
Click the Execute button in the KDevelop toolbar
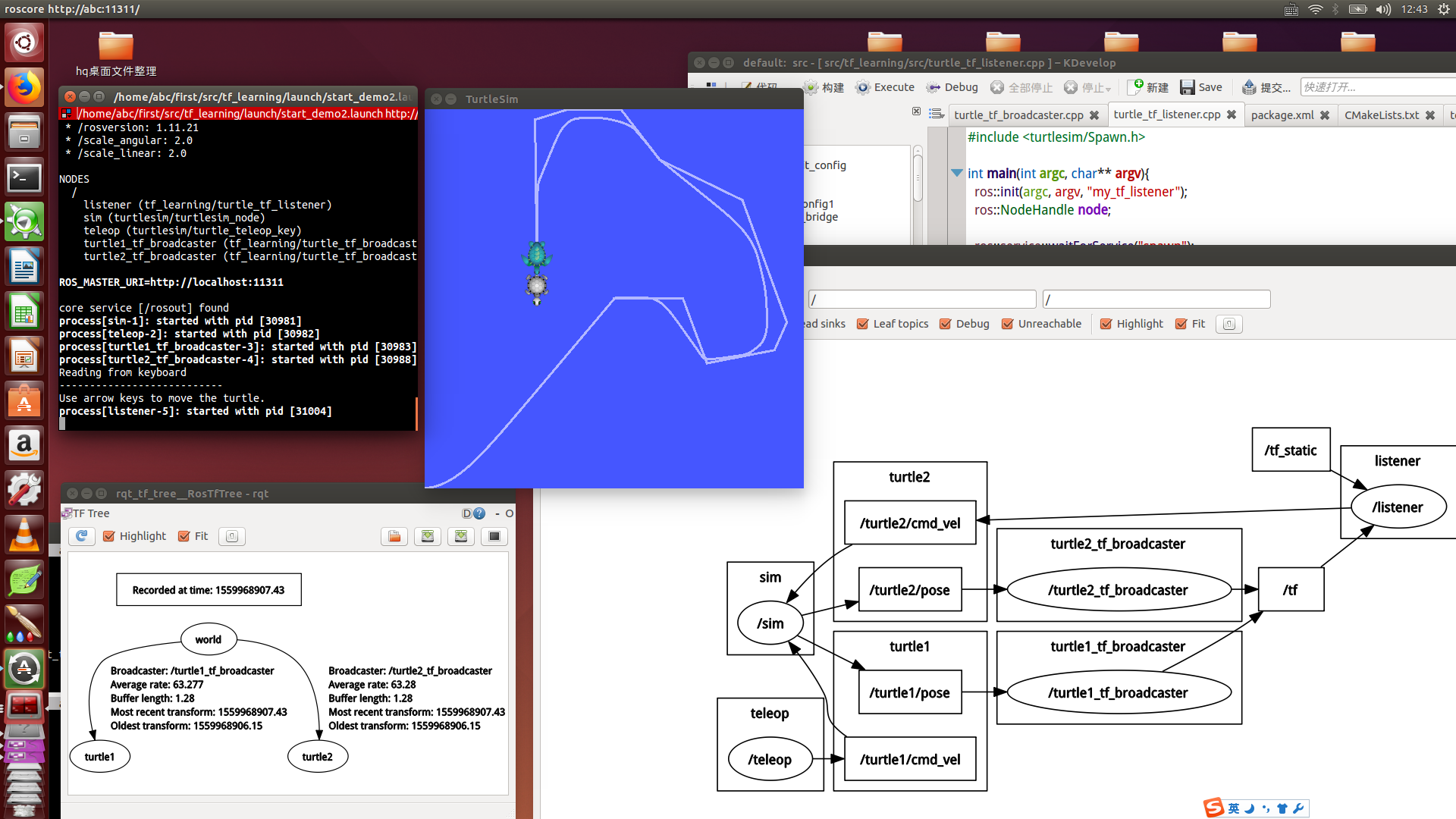click(885, 87)
